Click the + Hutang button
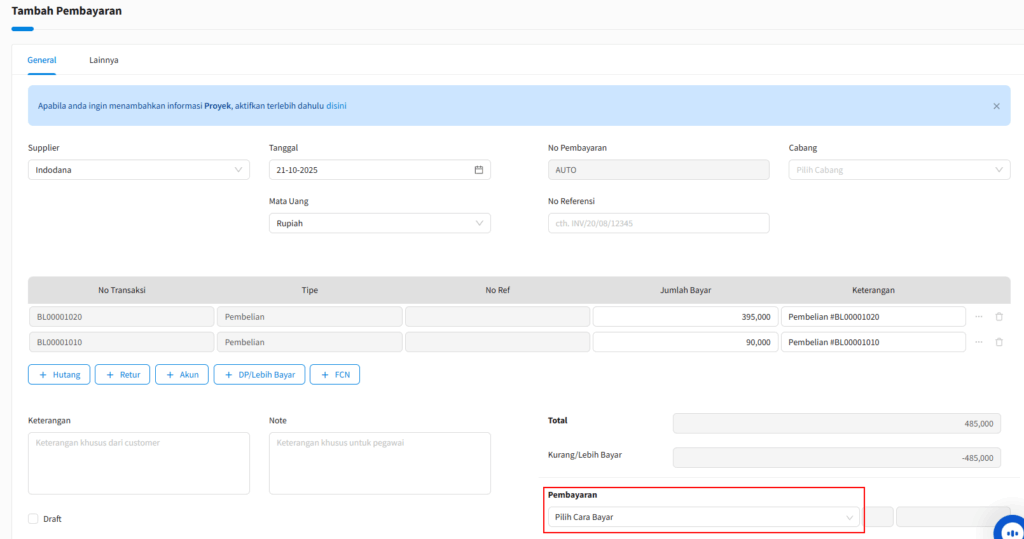Image resolution: width=1024 pixels, height=539 pixels. [x=59, y=375]
